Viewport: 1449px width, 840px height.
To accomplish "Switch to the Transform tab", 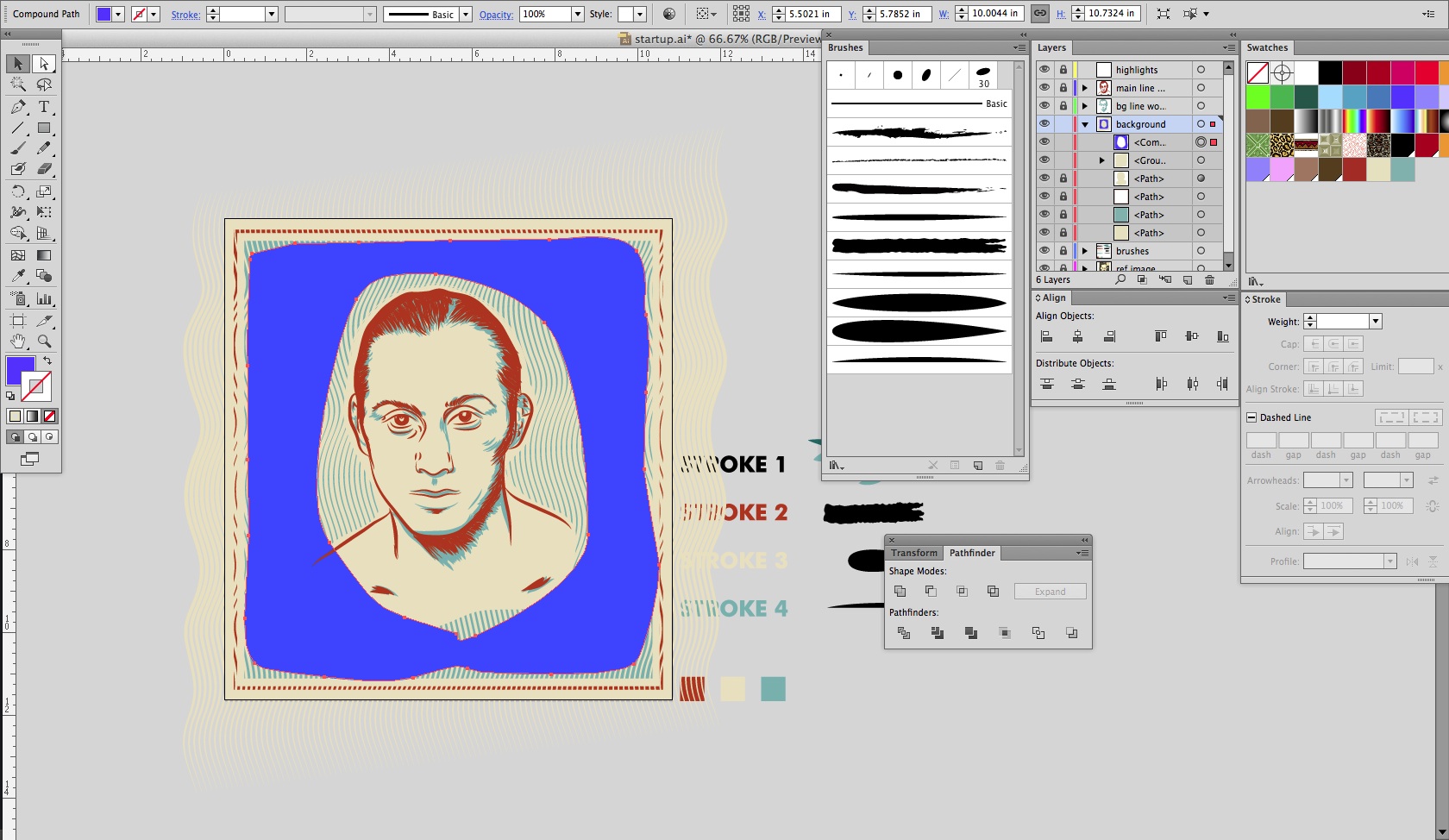I will 913,553.
